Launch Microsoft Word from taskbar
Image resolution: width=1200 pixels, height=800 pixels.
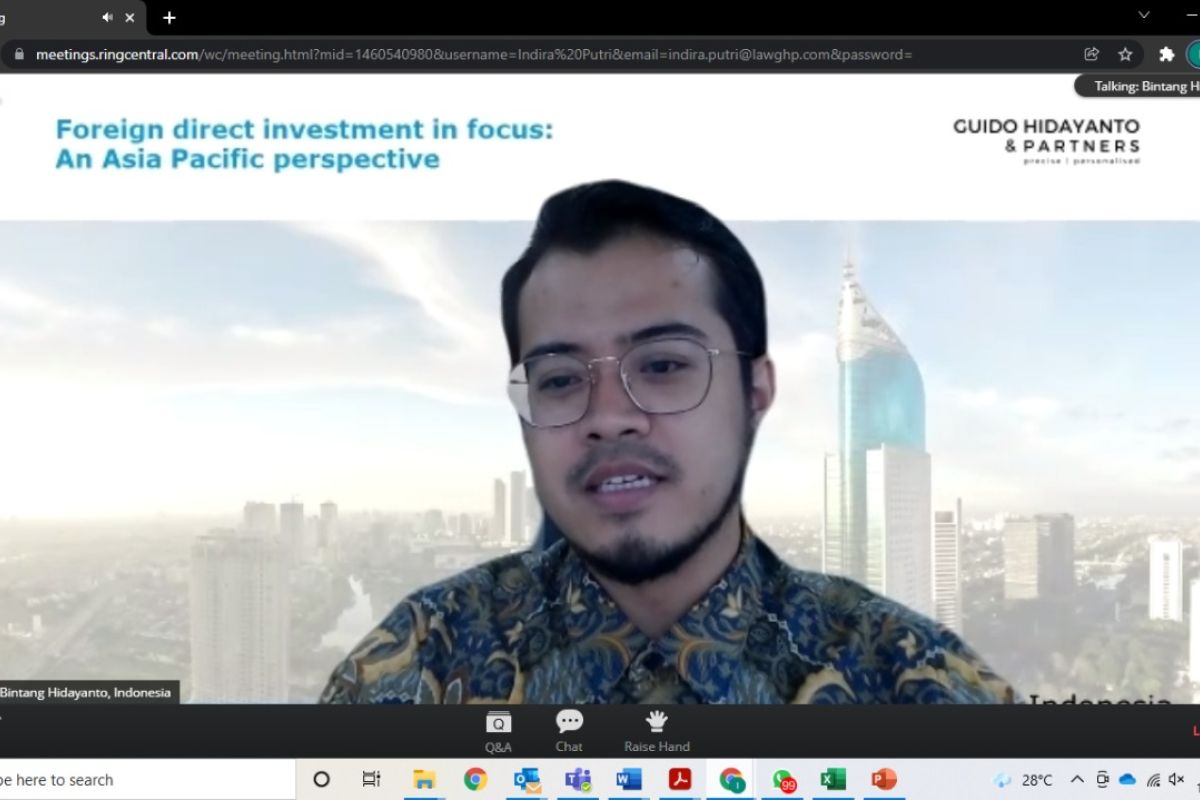pos(629,779)
